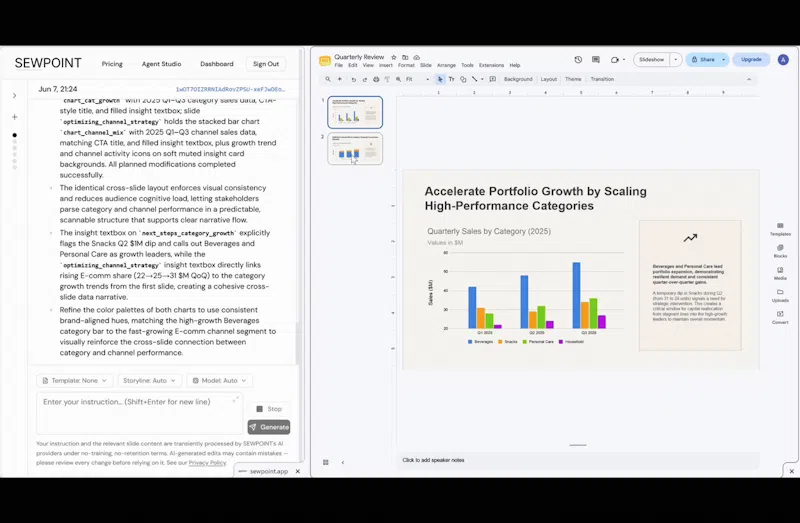Open the Template: None dropdown
Viewport: 800px width, 523px height.
point(74,381)
